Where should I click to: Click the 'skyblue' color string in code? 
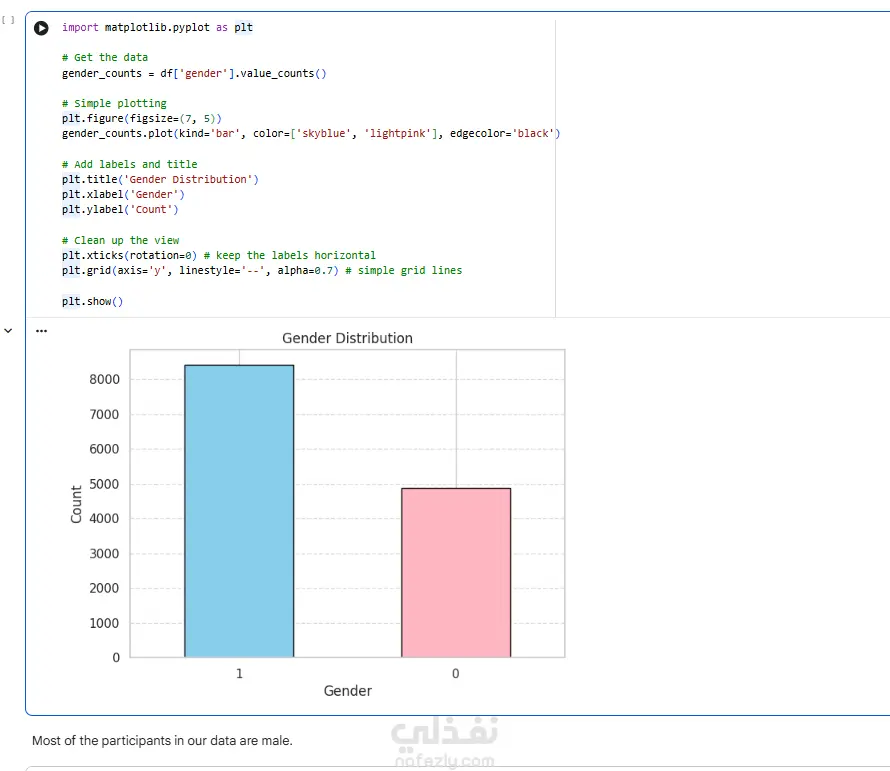[324, 133]
